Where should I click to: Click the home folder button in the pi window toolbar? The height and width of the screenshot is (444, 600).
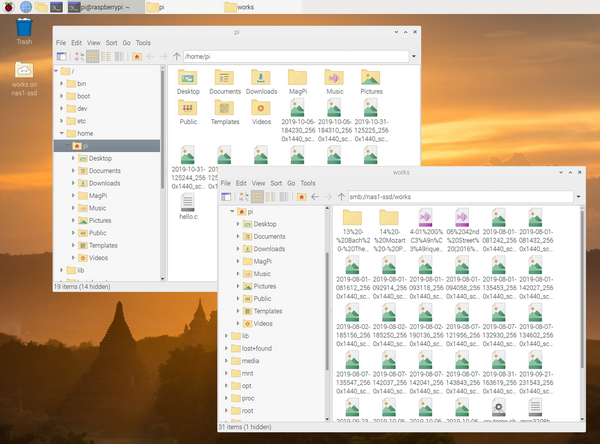[137, 57]
